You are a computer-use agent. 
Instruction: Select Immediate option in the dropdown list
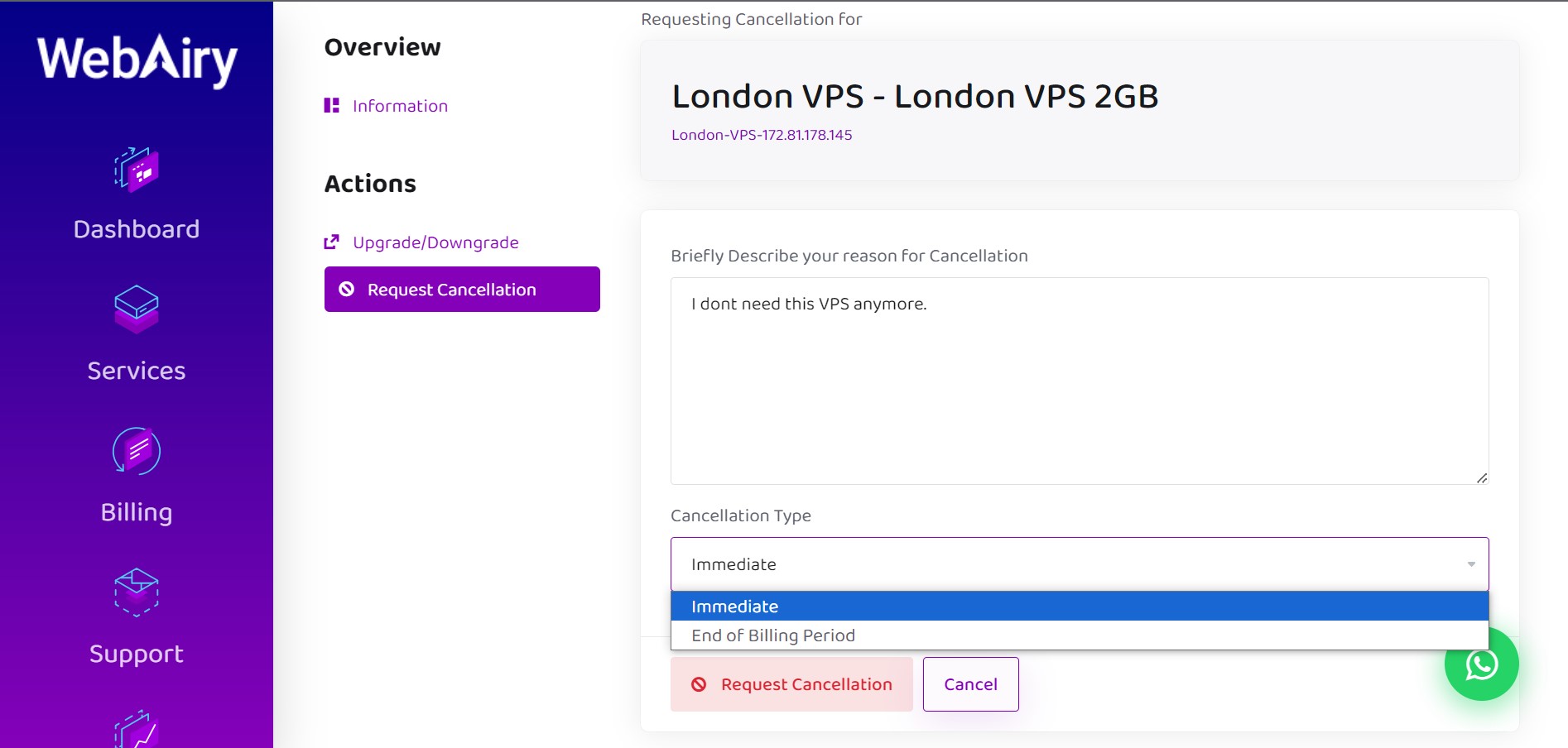point(1080,607)
